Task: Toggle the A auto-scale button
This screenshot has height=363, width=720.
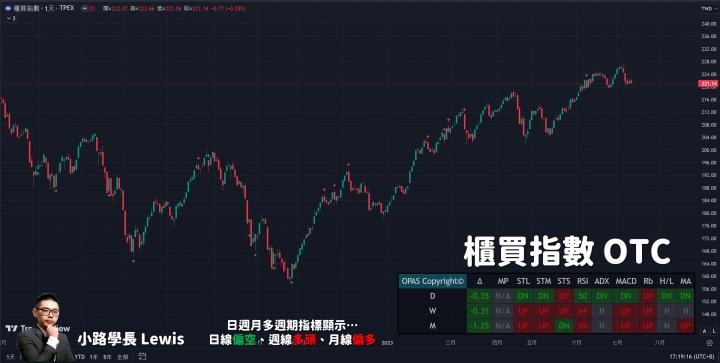Action: [x=703, y=331]
